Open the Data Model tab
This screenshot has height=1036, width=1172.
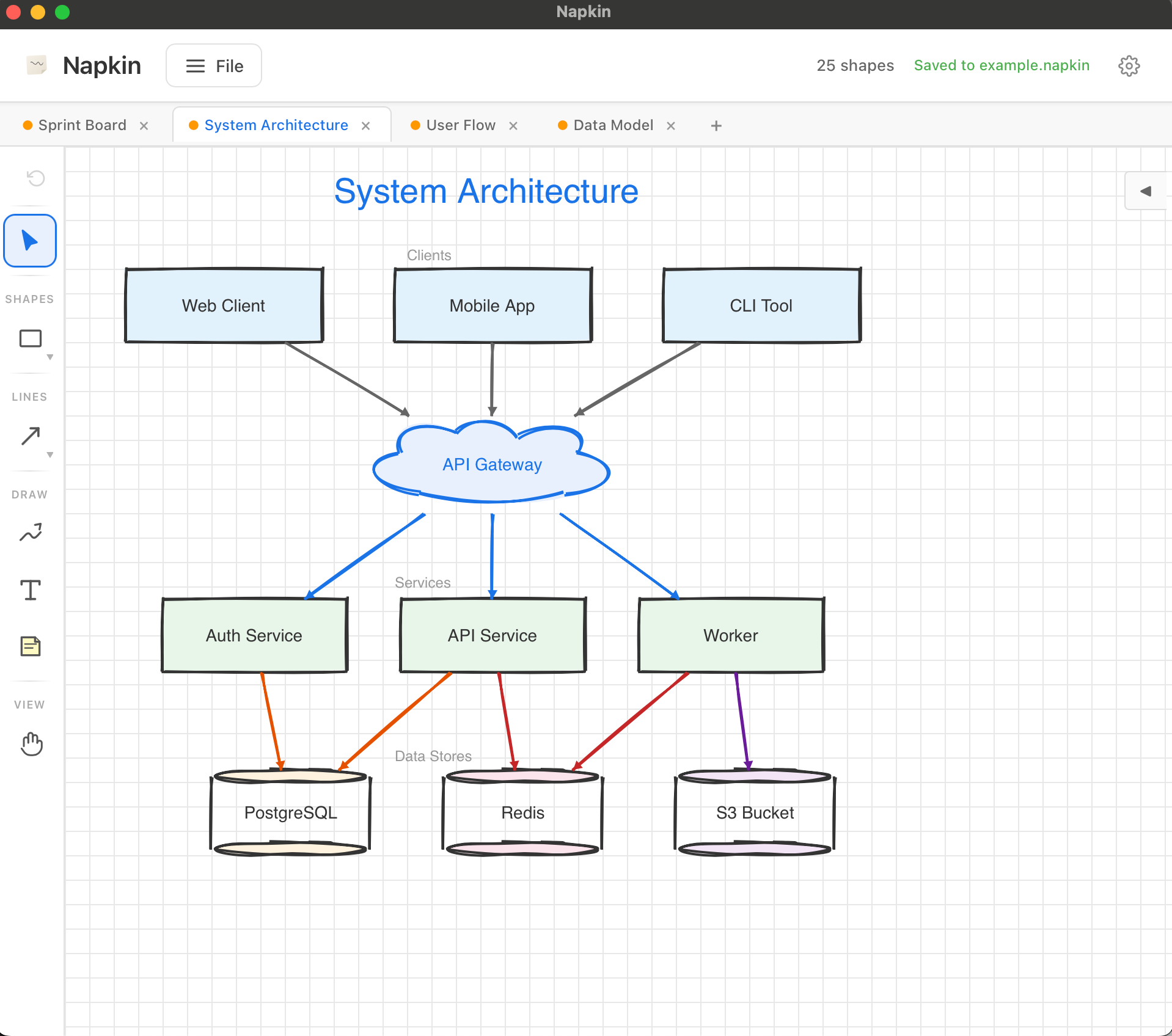[612, 125]
